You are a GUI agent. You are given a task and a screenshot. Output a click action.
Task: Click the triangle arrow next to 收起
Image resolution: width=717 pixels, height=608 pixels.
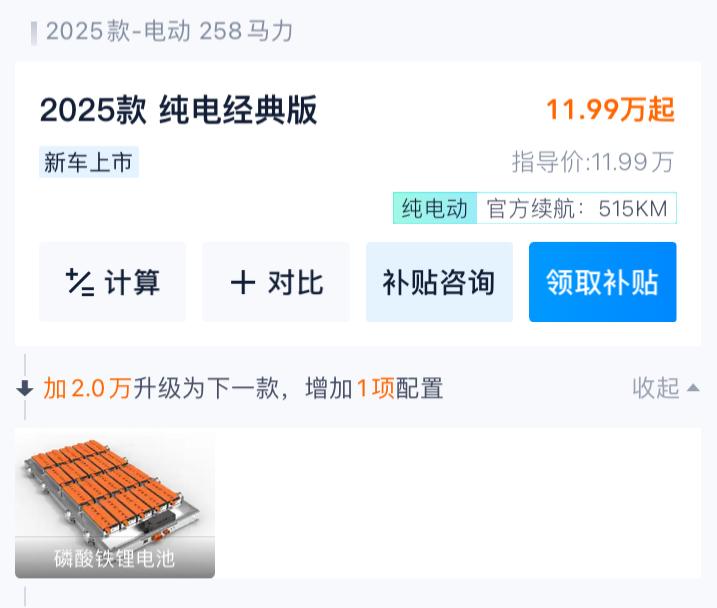coord(693,388)
